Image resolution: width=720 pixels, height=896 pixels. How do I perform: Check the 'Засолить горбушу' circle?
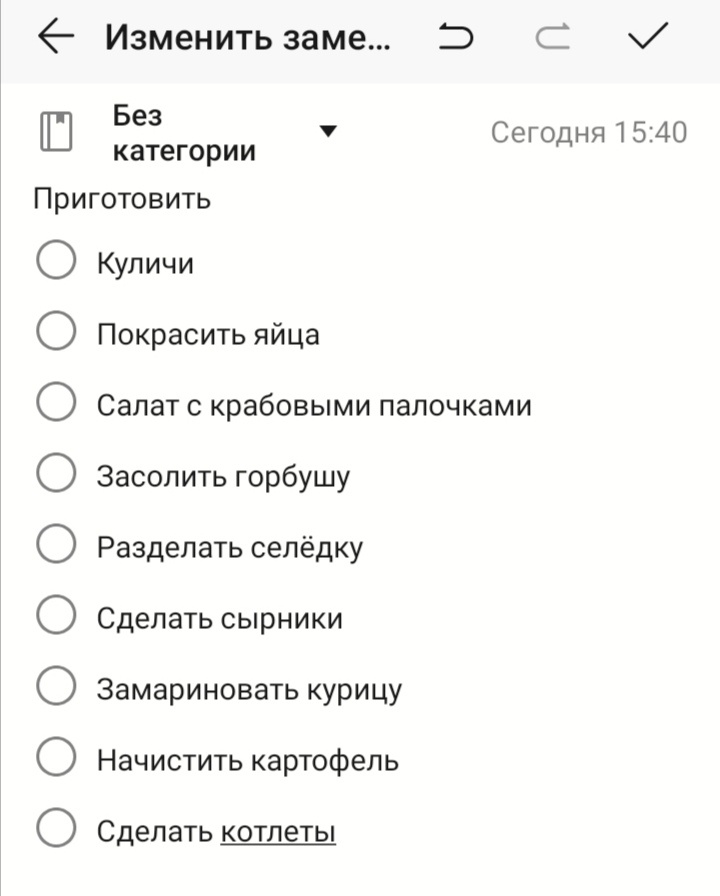point(56,475)
